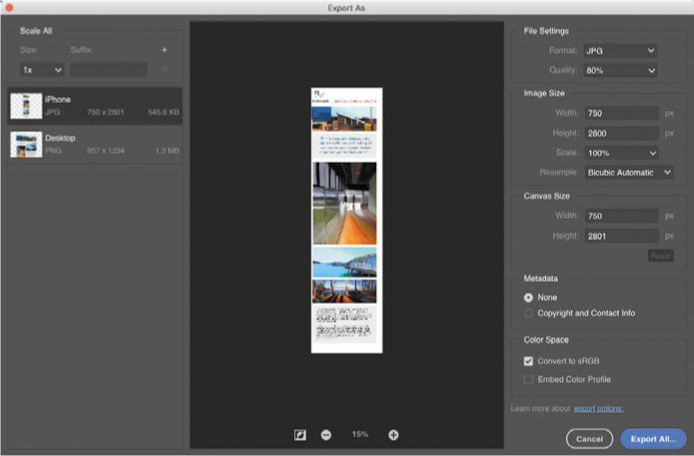Screen dimensions: 694x456
Task: Click the Export All button
Action: [x=652, y=438]
